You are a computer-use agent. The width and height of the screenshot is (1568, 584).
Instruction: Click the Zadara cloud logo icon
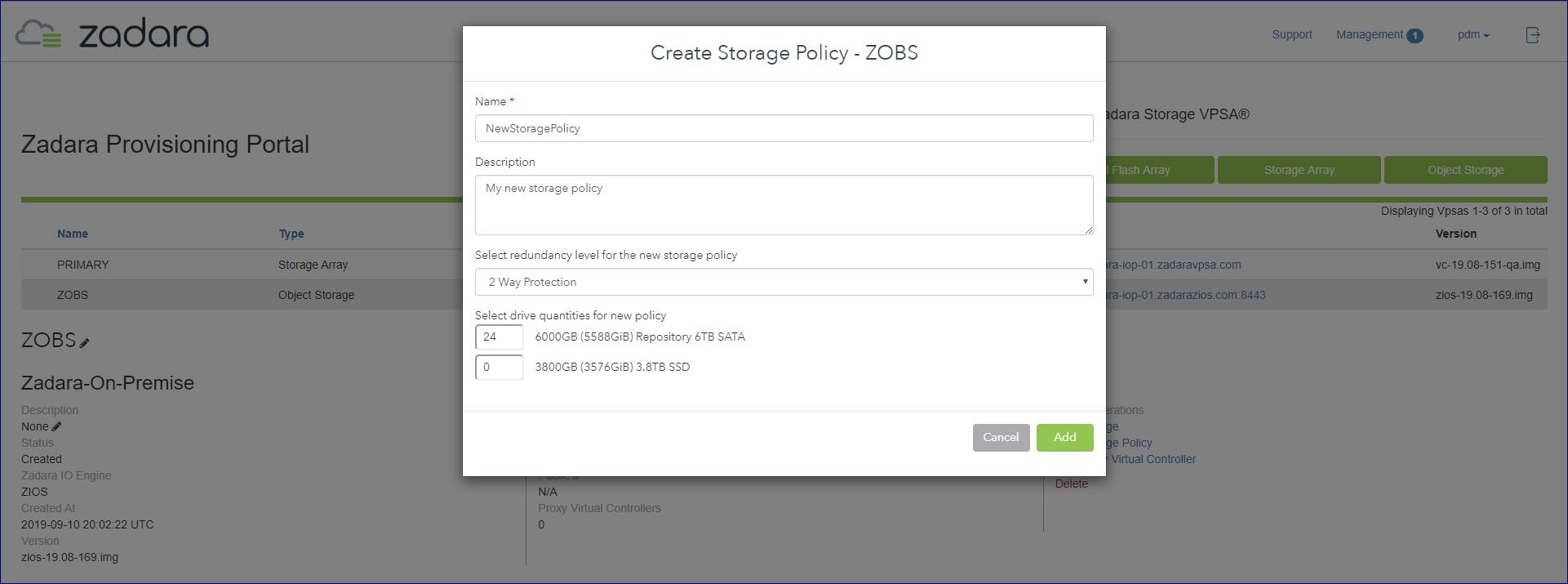[x=38, y=34]
